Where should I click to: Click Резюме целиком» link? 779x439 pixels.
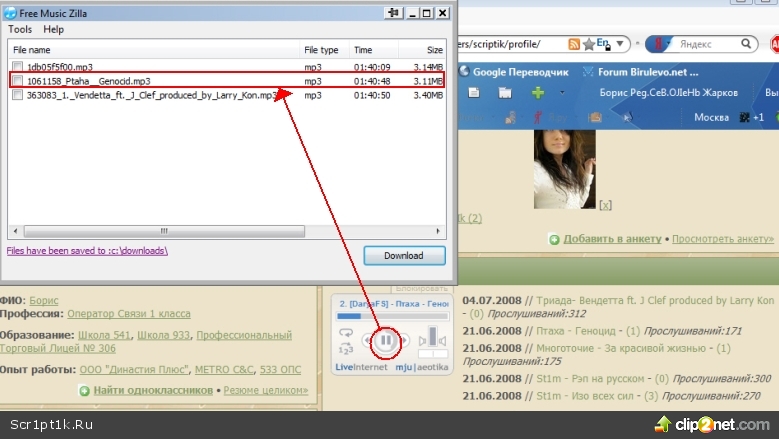click(266, 390)
